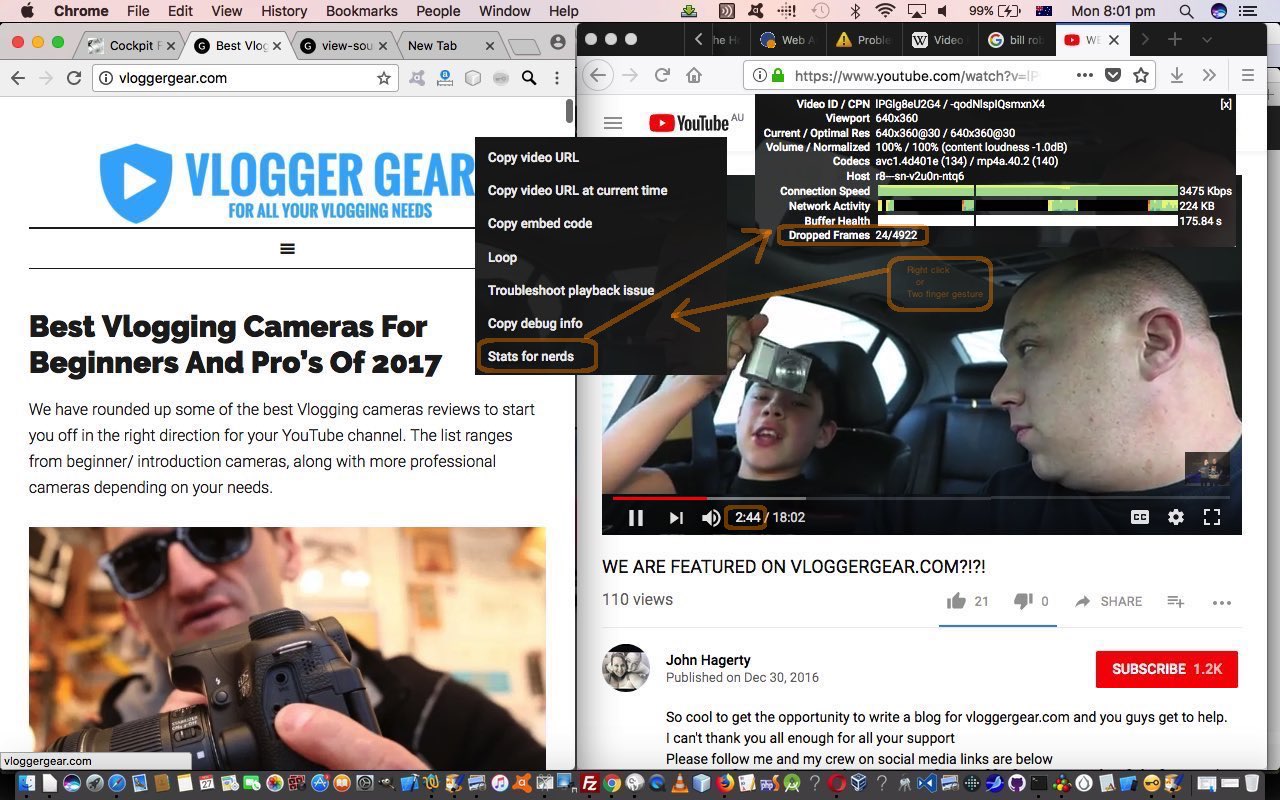The width and height of the screenshot is (1280, 800).
Task: Open the Firefox downloads arrow
Action: coord(1177,75)
